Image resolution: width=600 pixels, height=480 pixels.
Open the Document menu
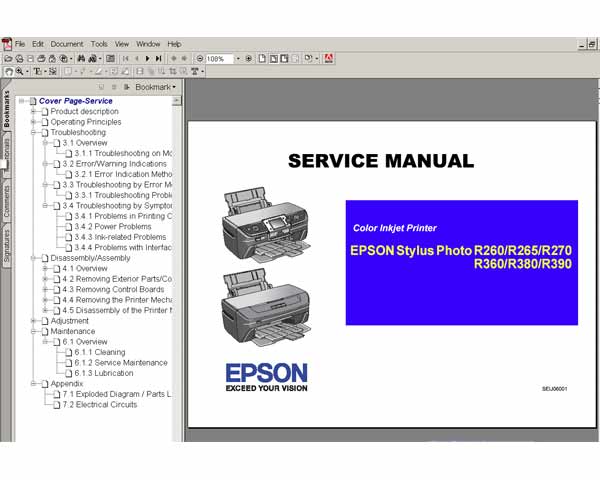click(67, 44)
